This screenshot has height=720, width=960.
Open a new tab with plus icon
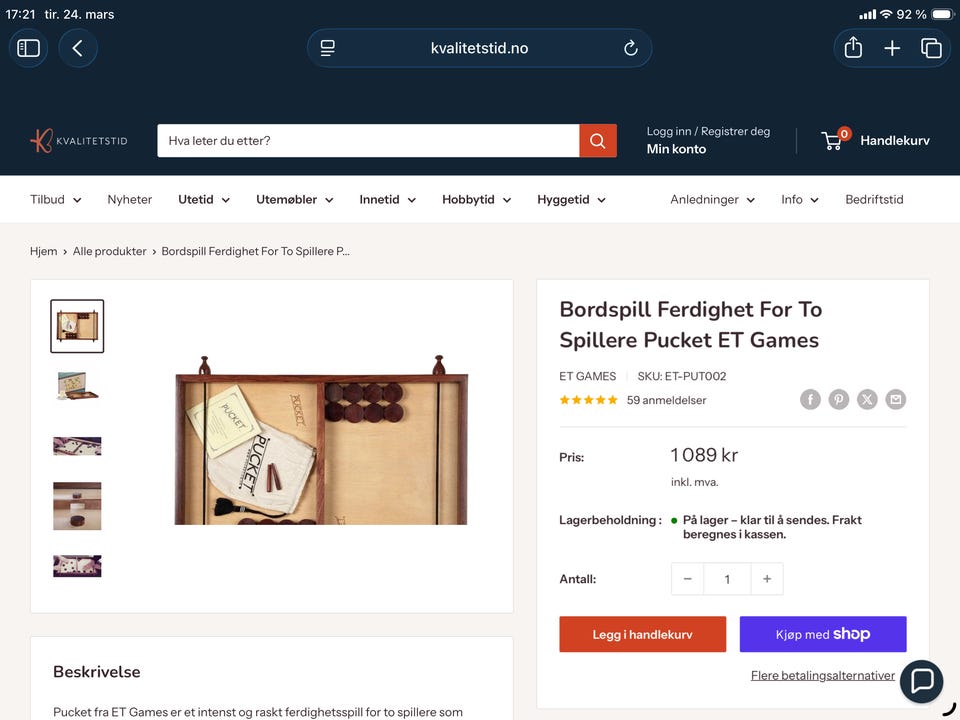(892, 48)
